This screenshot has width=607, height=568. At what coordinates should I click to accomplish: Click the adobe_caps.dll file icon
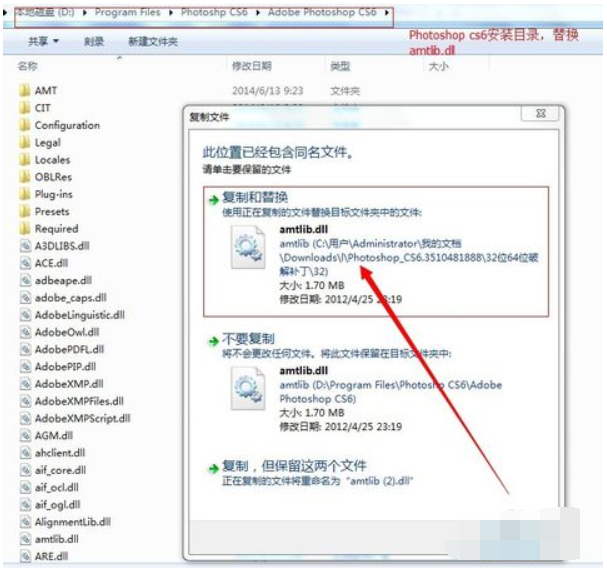[26, 298]
